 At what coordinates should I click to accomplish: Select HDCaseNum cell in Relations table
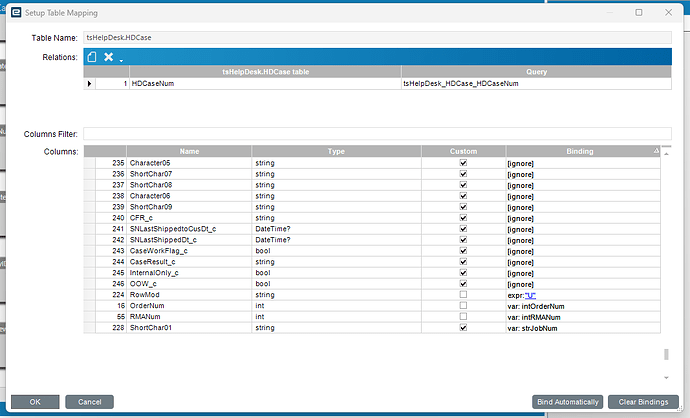click(265, 84)
